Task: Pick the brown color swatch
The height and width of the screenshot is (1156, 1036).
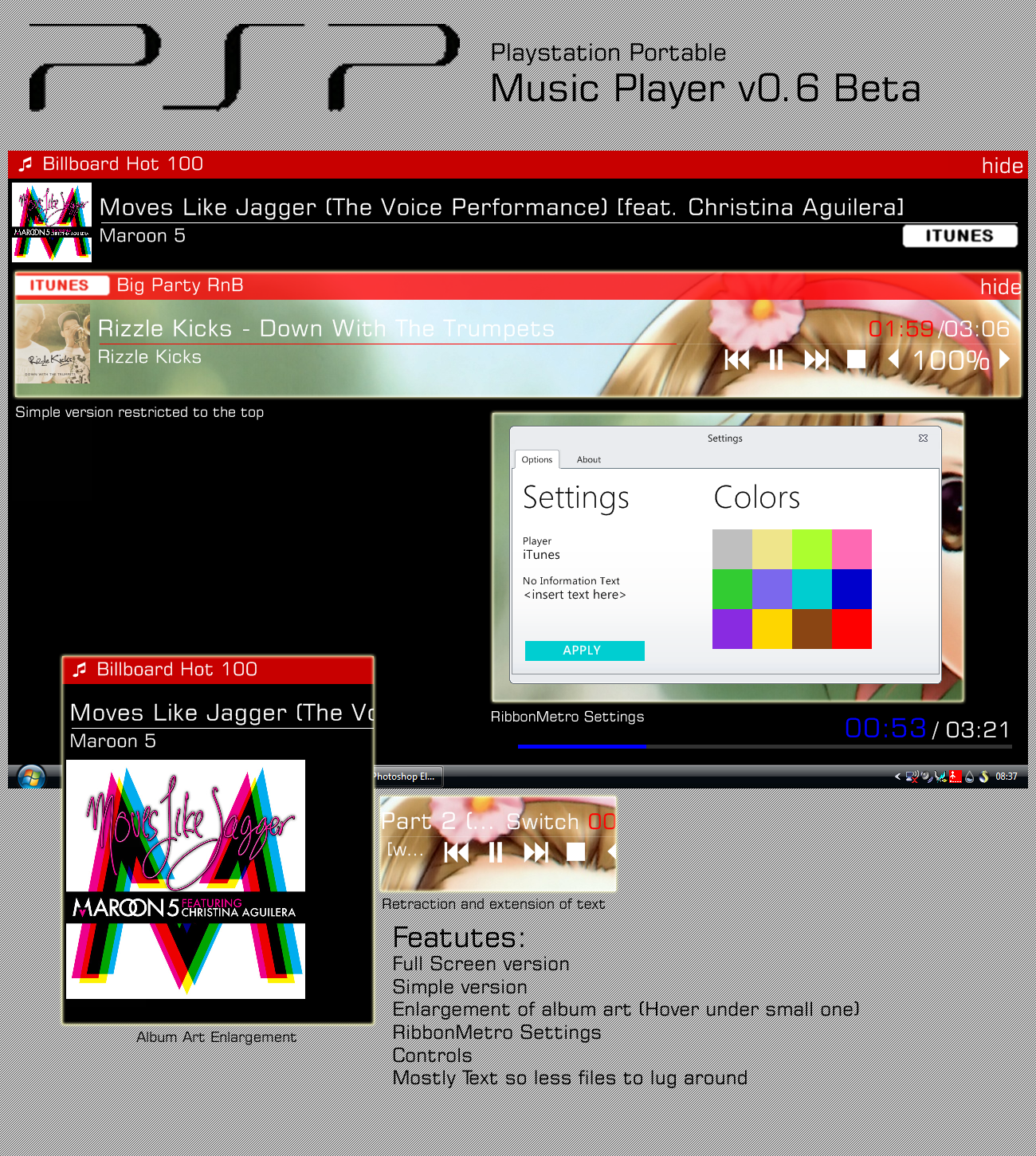Action: [812, 629]
